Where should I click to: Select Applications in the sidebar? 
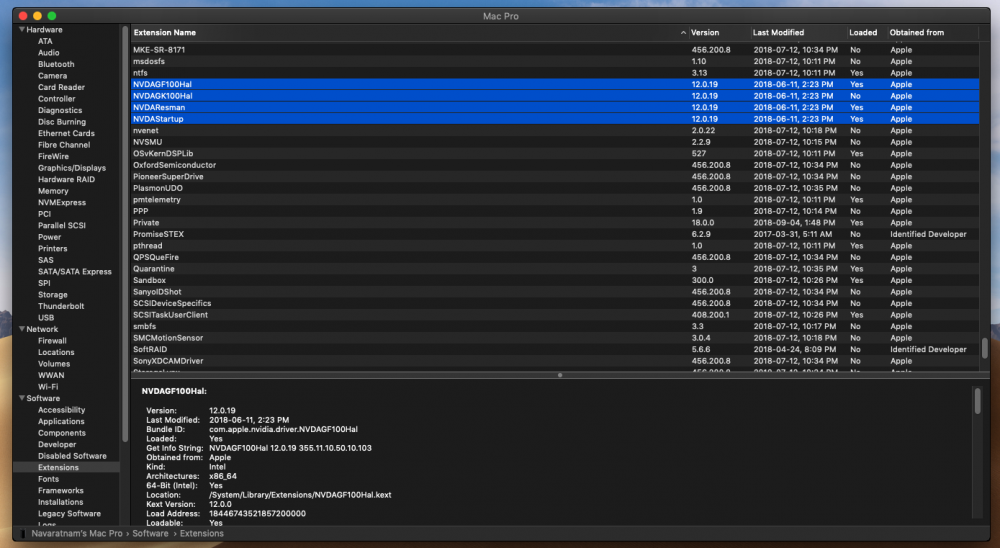[61, 421]
